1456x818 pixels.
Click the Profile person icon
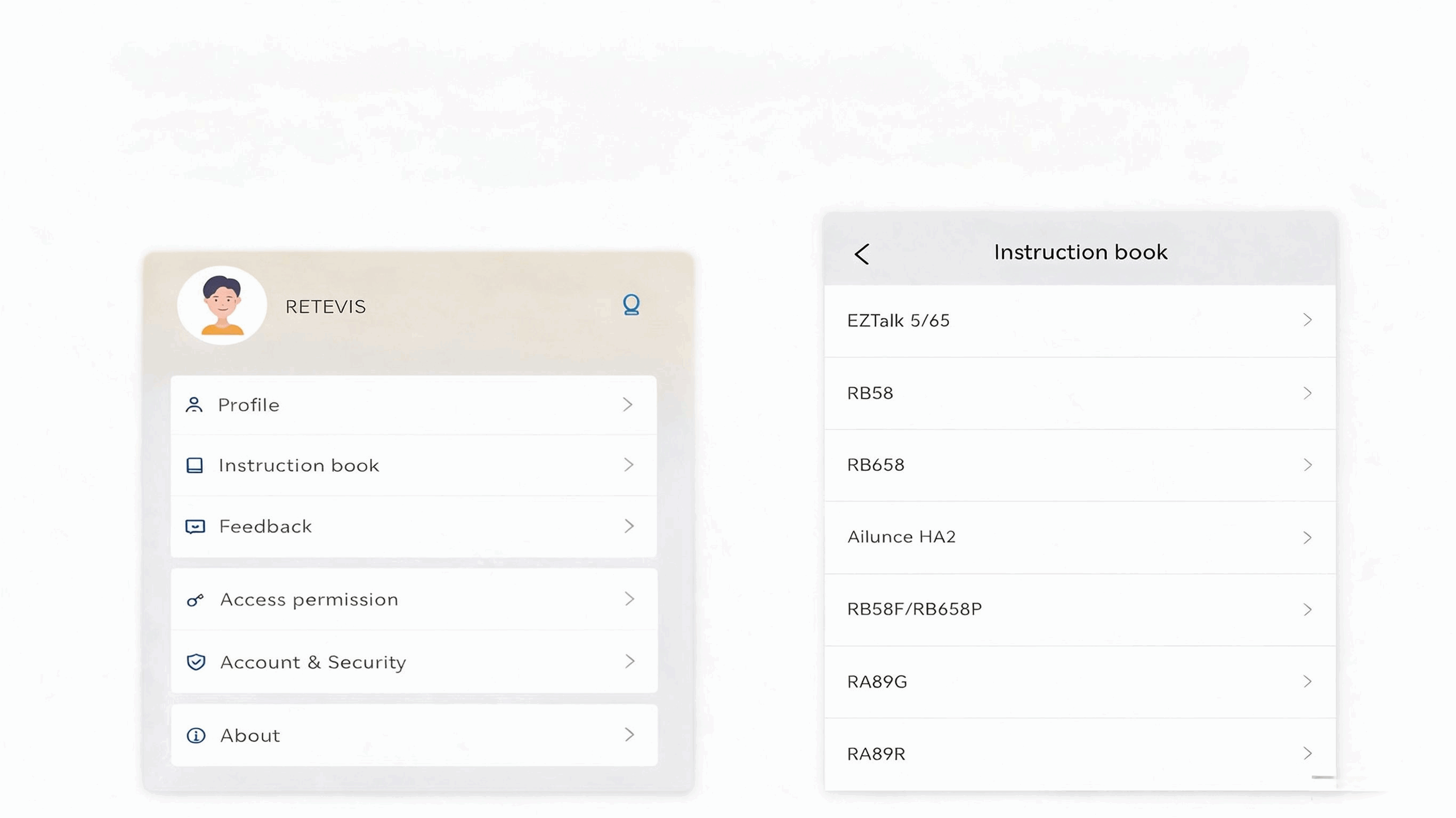194,405
